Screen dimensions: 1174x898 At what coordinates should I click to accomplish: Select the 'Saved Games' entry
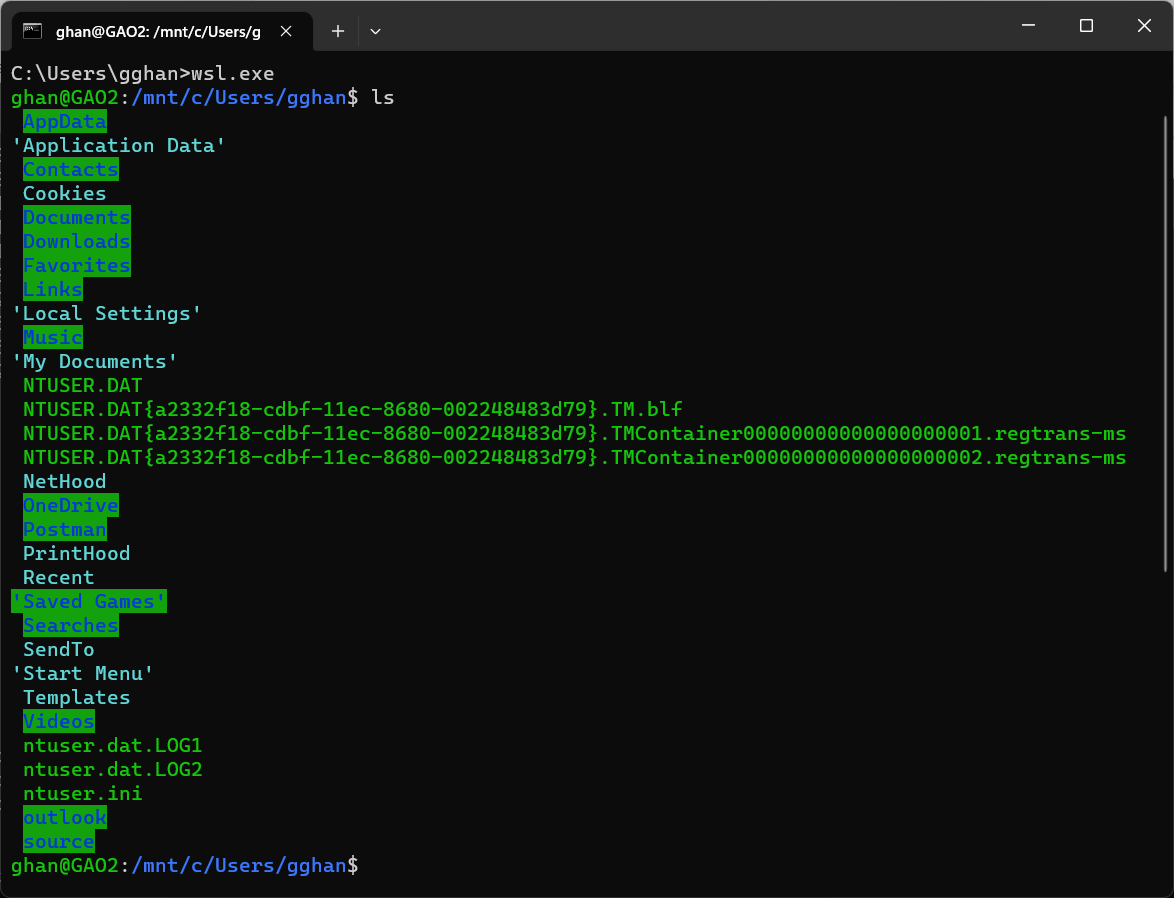pos(88,601)
